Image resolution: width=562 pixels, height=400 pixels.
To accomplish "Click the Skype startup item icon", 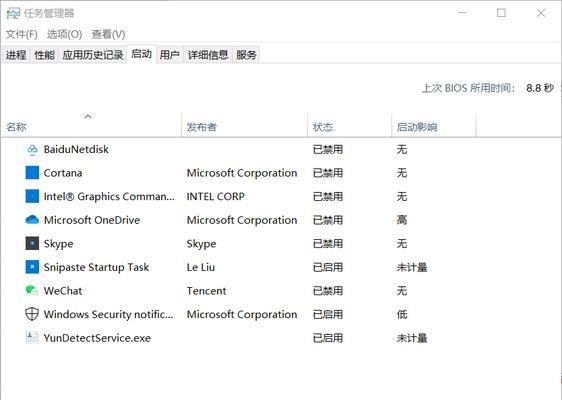I will point(32,244).
